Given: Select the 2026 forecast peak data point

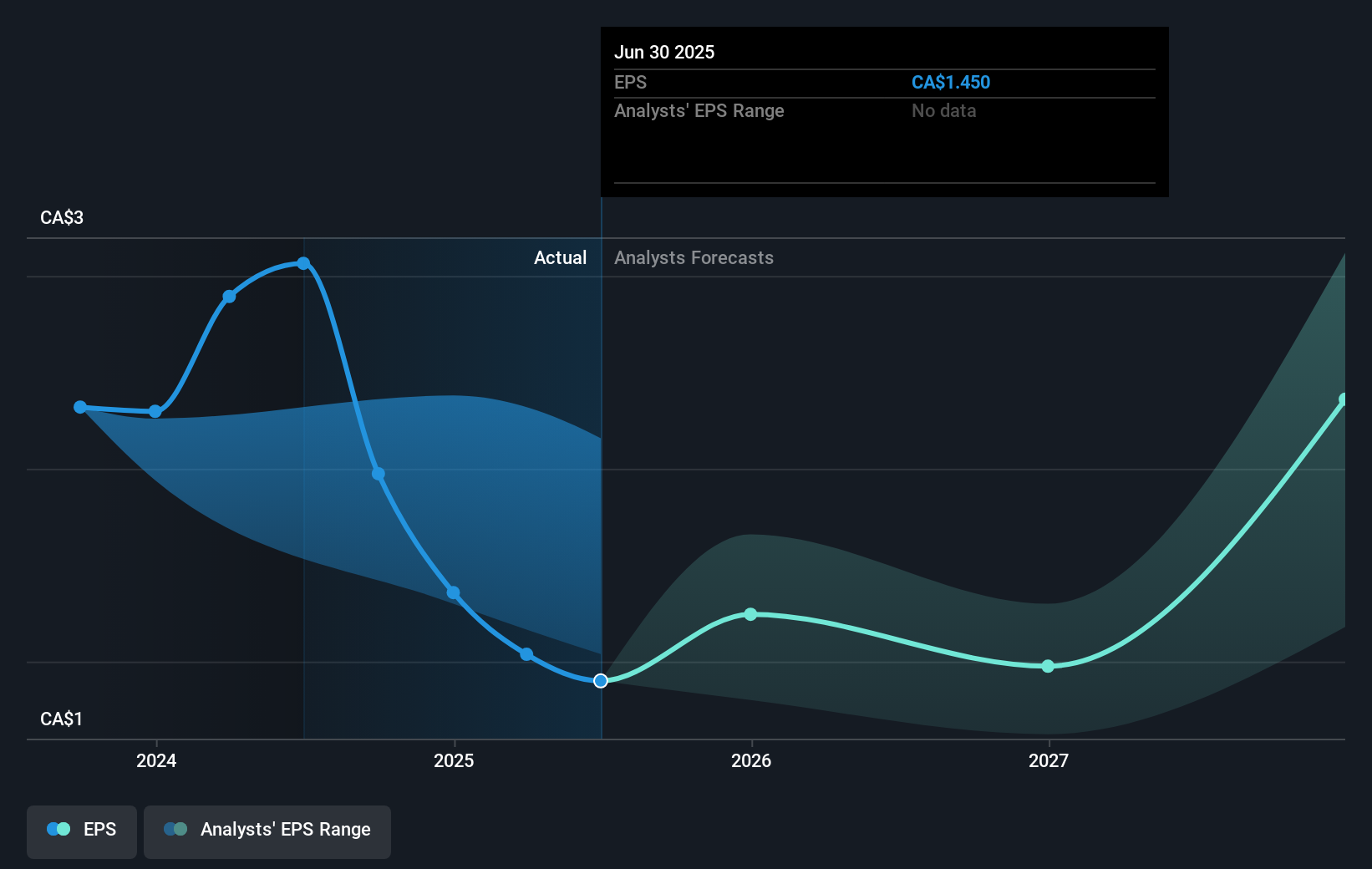Looking at the screenshot, I should [x=750, y=614].
